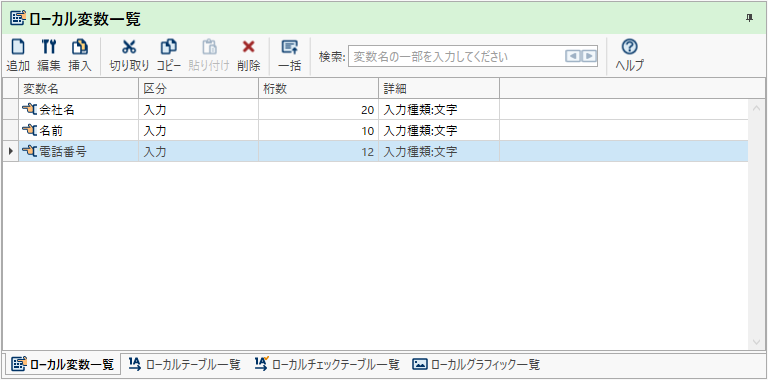Click scrollbar down arrow in the list
768x380 pixels.
point(756,342)
